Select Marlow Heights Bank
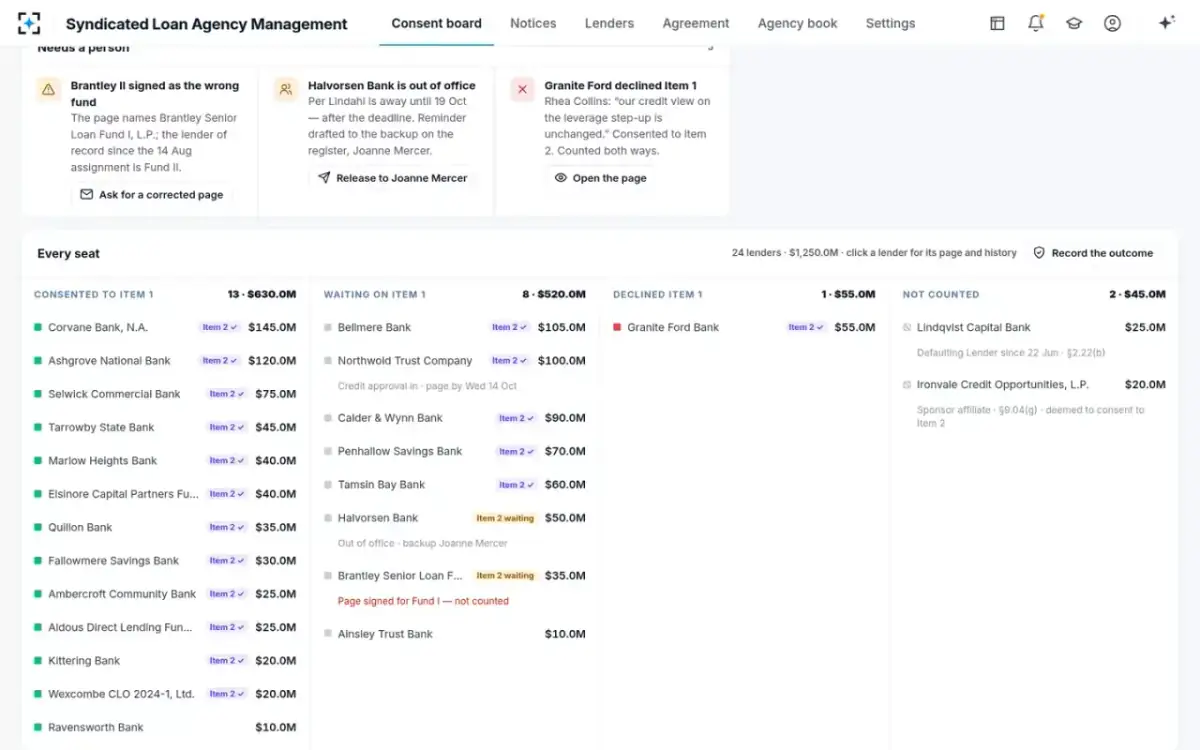Image resolution: width=1200 pixels, height=750 pixels. coord(165,461)
